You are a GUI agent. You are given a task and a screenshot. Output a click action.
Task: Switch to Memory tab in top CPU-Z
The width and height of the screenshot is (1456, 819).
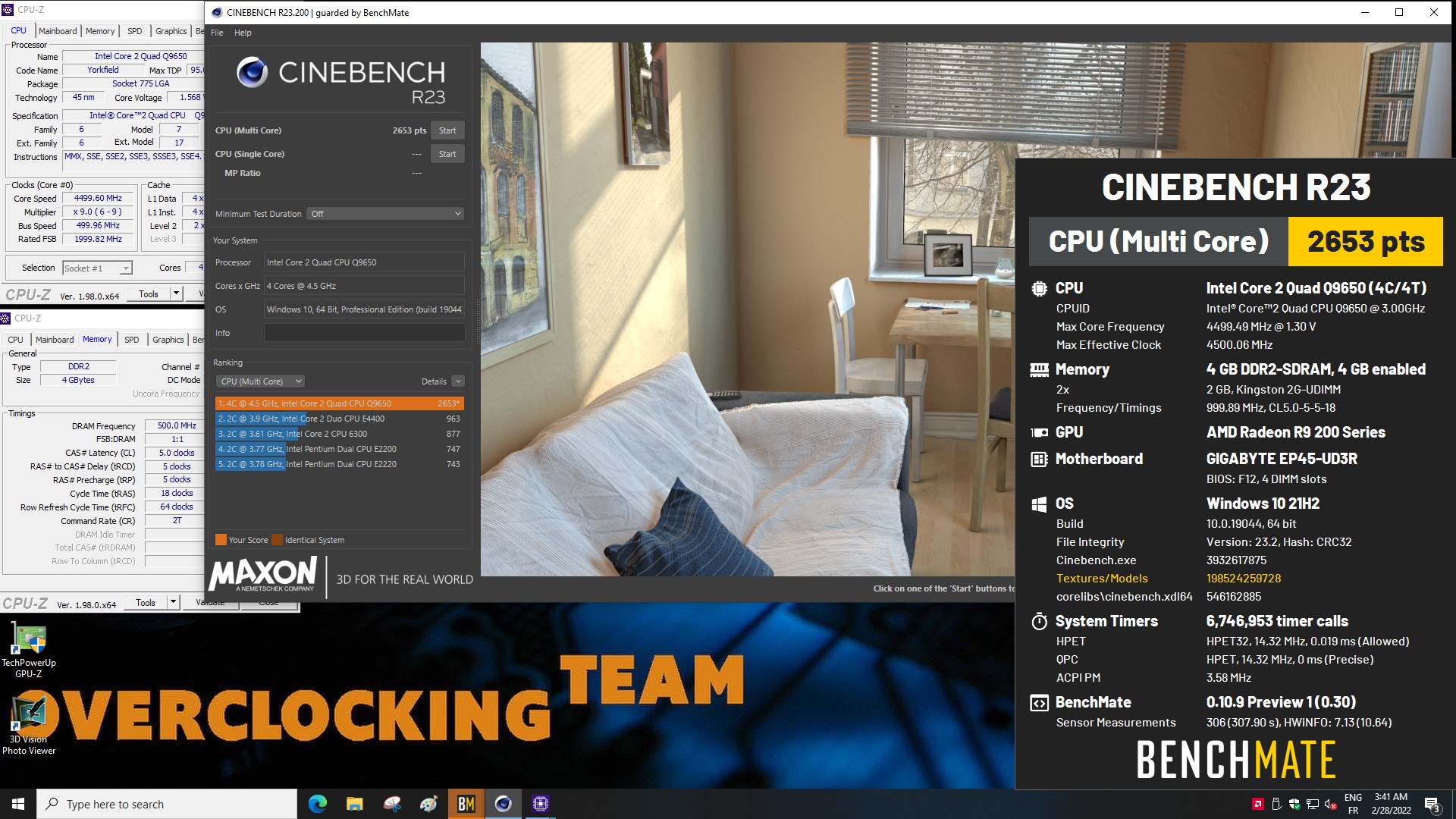click(100, 31)
